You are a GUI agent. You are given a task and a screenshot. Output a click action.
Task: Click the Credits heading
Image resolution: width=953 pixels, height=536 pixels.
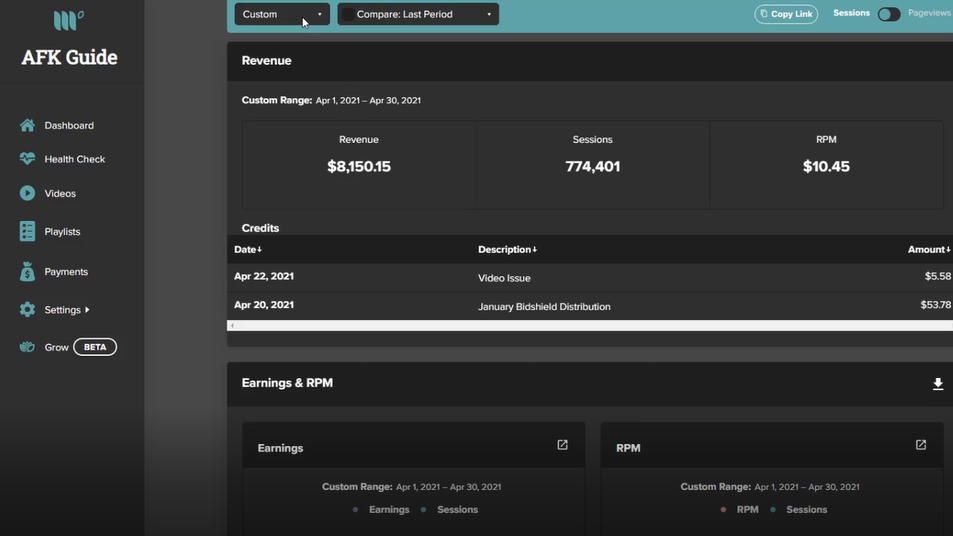pyautogui.click(x=260, y=228)
